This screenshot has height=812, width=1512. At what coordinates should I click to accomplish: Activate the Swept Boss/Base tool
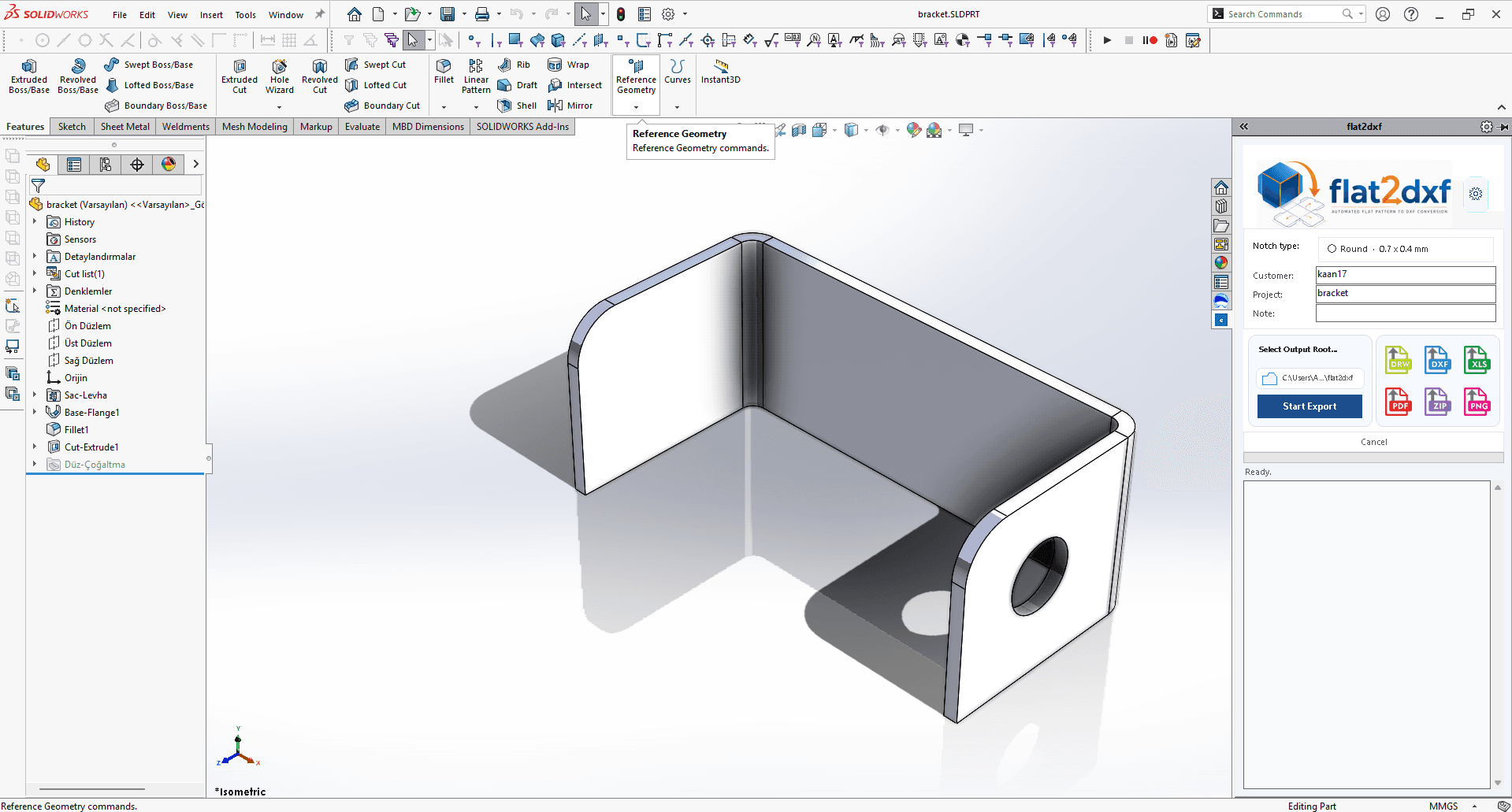(x=149, y=65)
